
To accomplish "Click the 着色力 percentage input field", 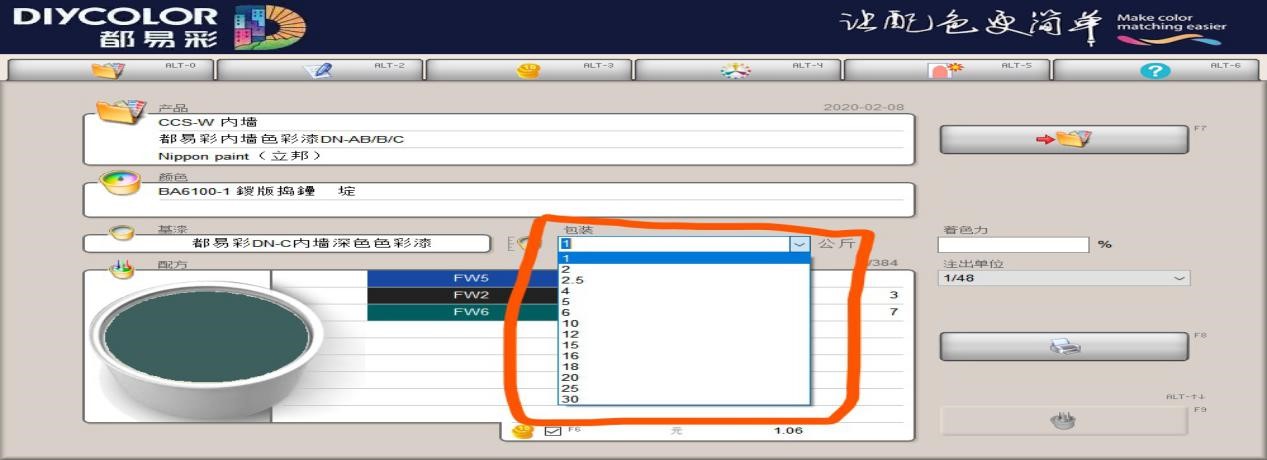I will pyautogui.click(x=1012, y=245).
